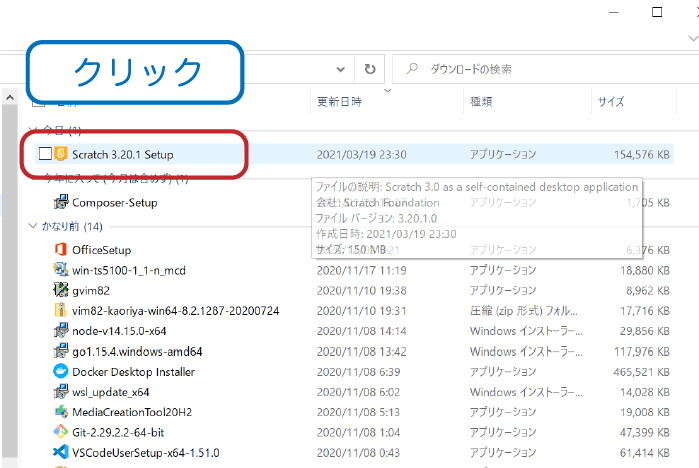Select vim82-kaoriya-win64-8.2.1287-20200724 file name
The height and width of the screenshot is (468, 699).
[176, 311]
